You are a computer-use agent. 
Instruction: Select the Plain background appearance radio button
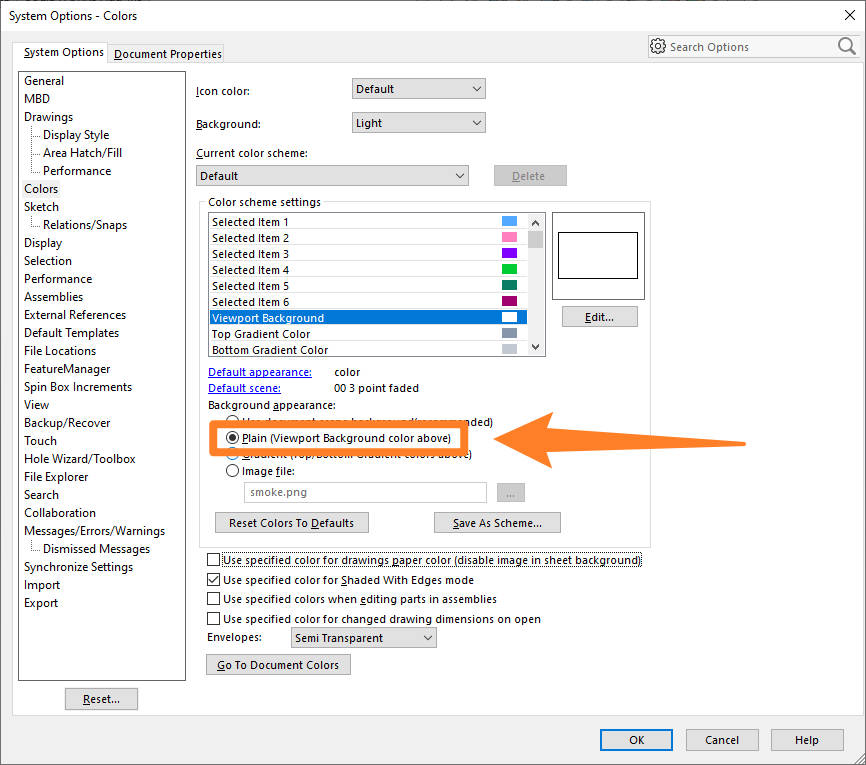click(231, 438)
